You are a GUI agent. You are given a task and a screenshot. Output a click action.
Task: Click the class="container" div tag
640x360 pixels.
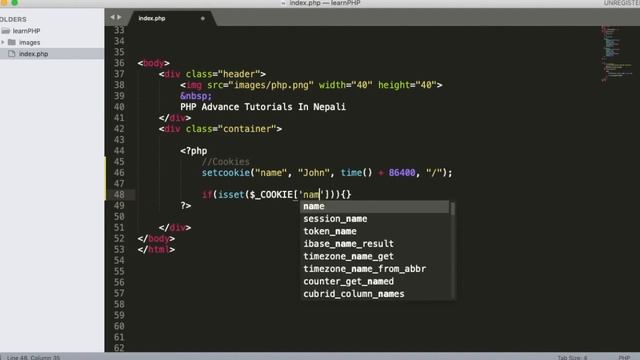(220, 129)
